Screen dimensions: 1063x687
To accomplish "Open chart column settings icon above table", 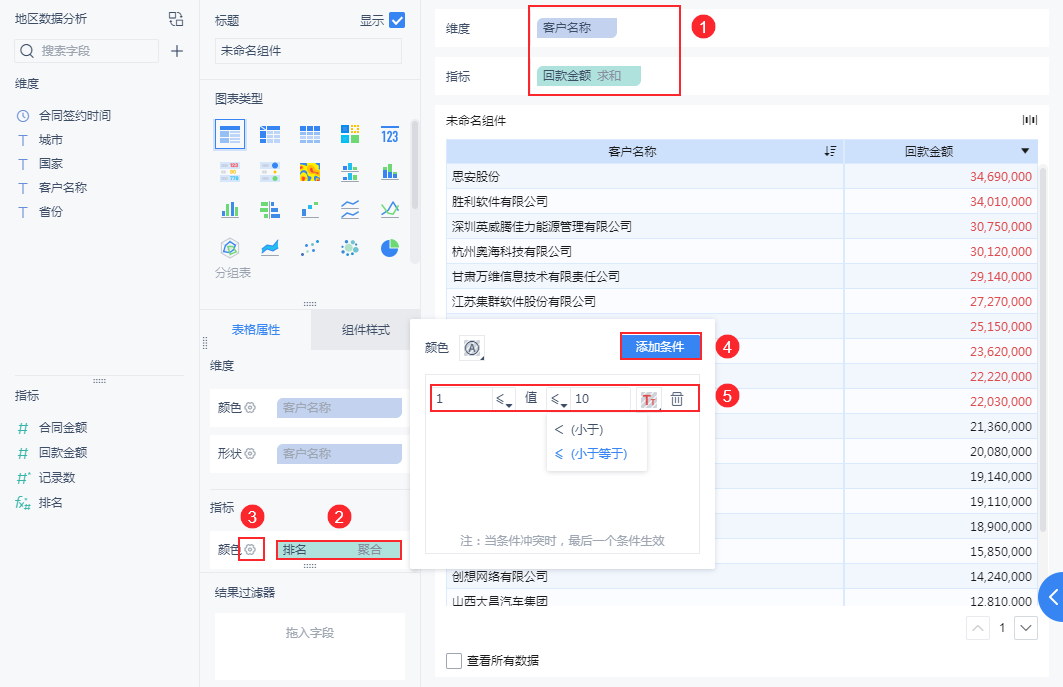I will coord(1030,120).
